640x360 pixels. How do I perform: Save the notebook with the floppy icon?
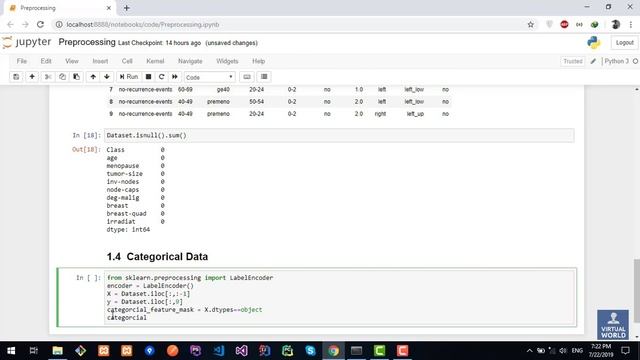pyautogui.click(x=16, y=77)
